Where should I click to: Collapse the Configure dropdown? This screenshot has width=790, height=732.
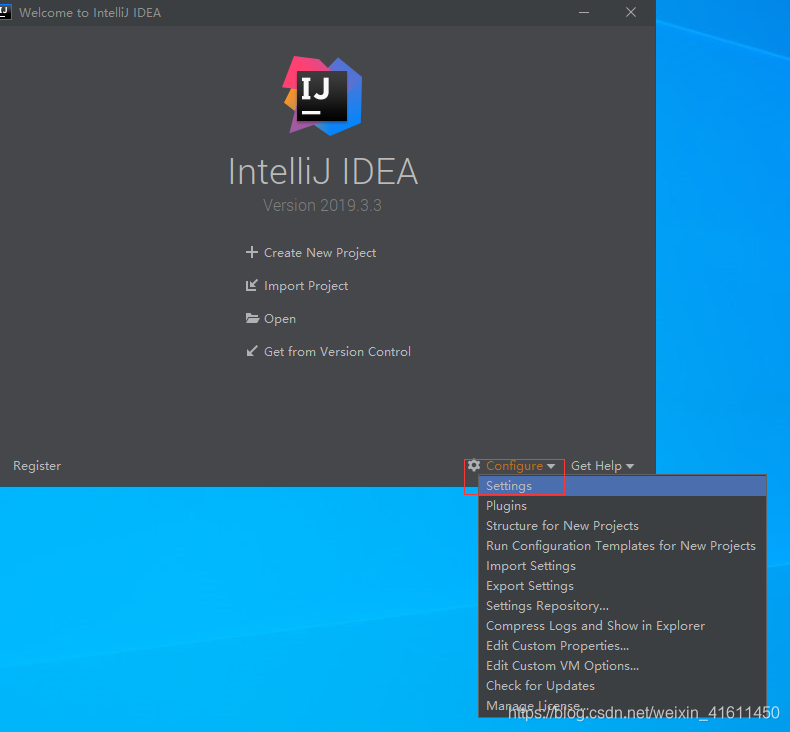coord(520,466)
